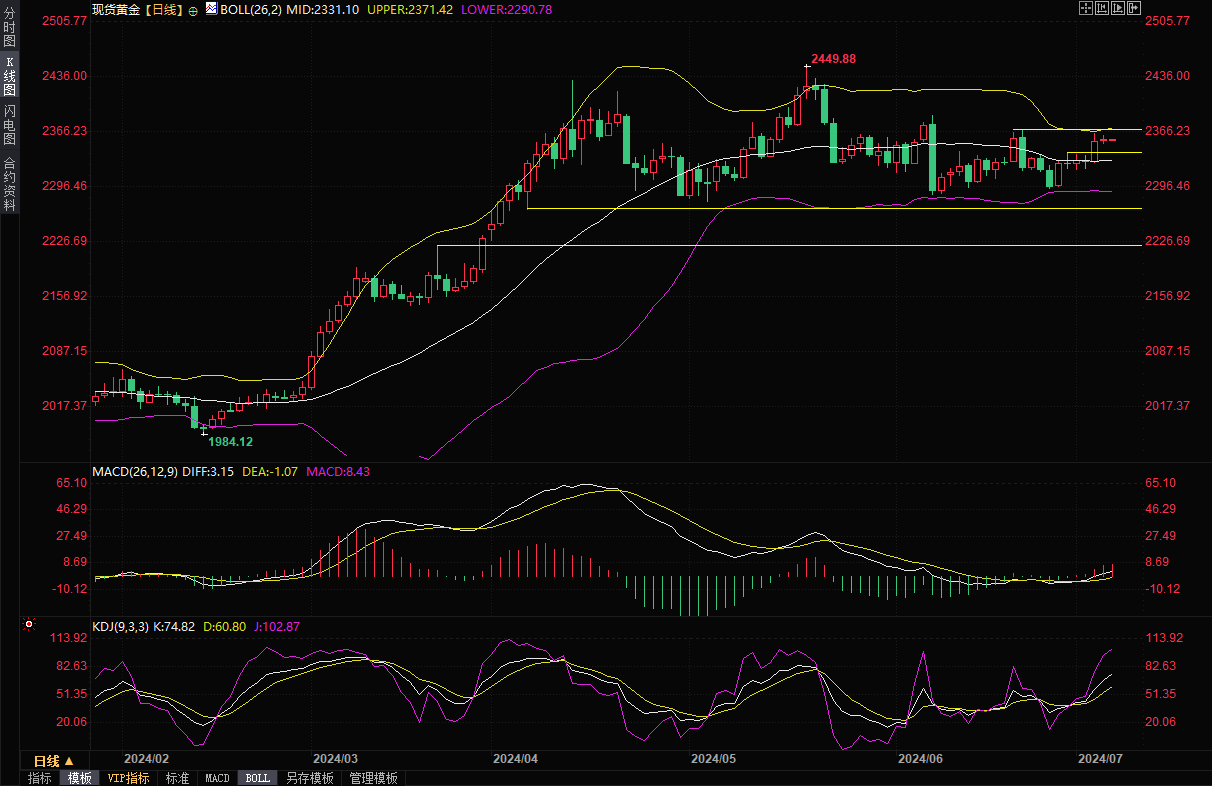Click the jump-to-start chart axis icon
The height and width of the screenshot is (786, 1212).
click(1102, 8)
